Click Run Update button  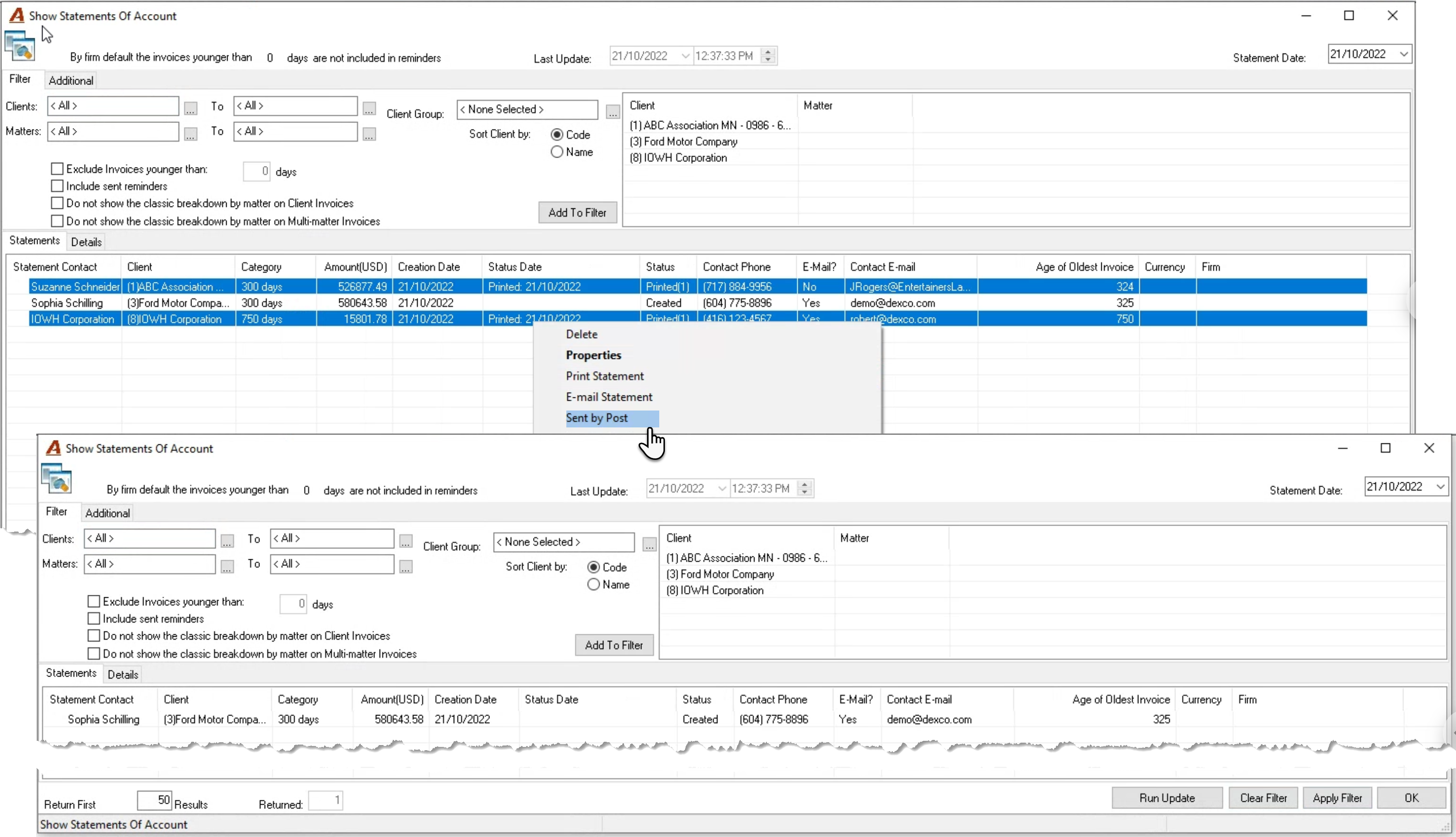[1167, 798]
